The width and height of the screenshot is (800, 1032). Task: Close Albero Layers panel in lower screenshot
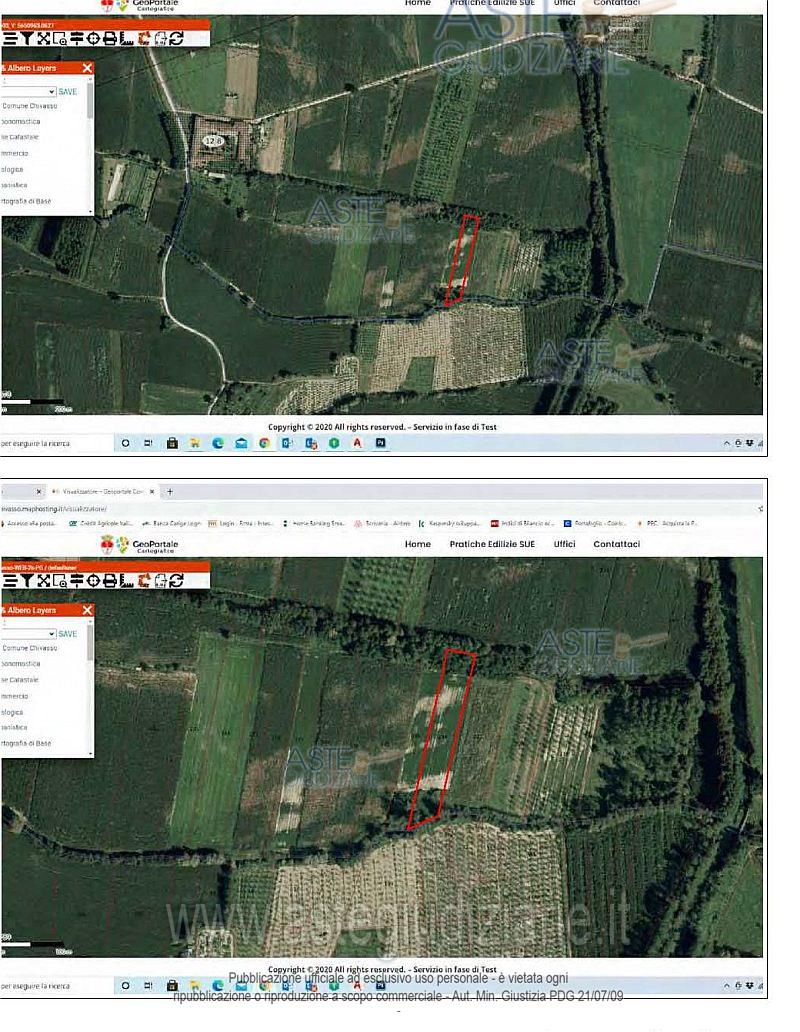pyautogui.click(x=88, y=610)
